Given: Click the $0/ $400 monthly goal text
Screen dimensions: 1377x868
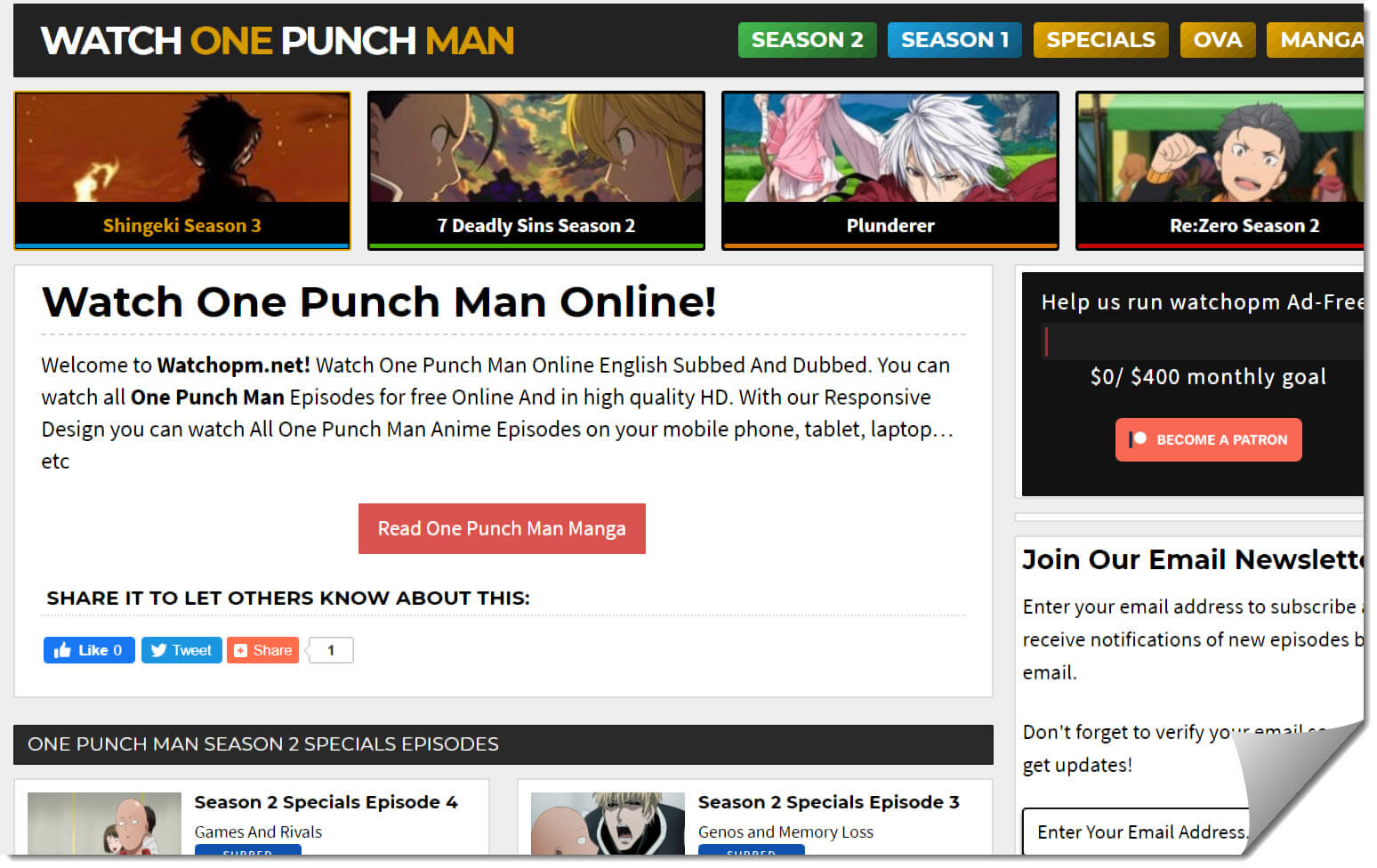Looking at the screenshot, I should (x=1208, y=377).
